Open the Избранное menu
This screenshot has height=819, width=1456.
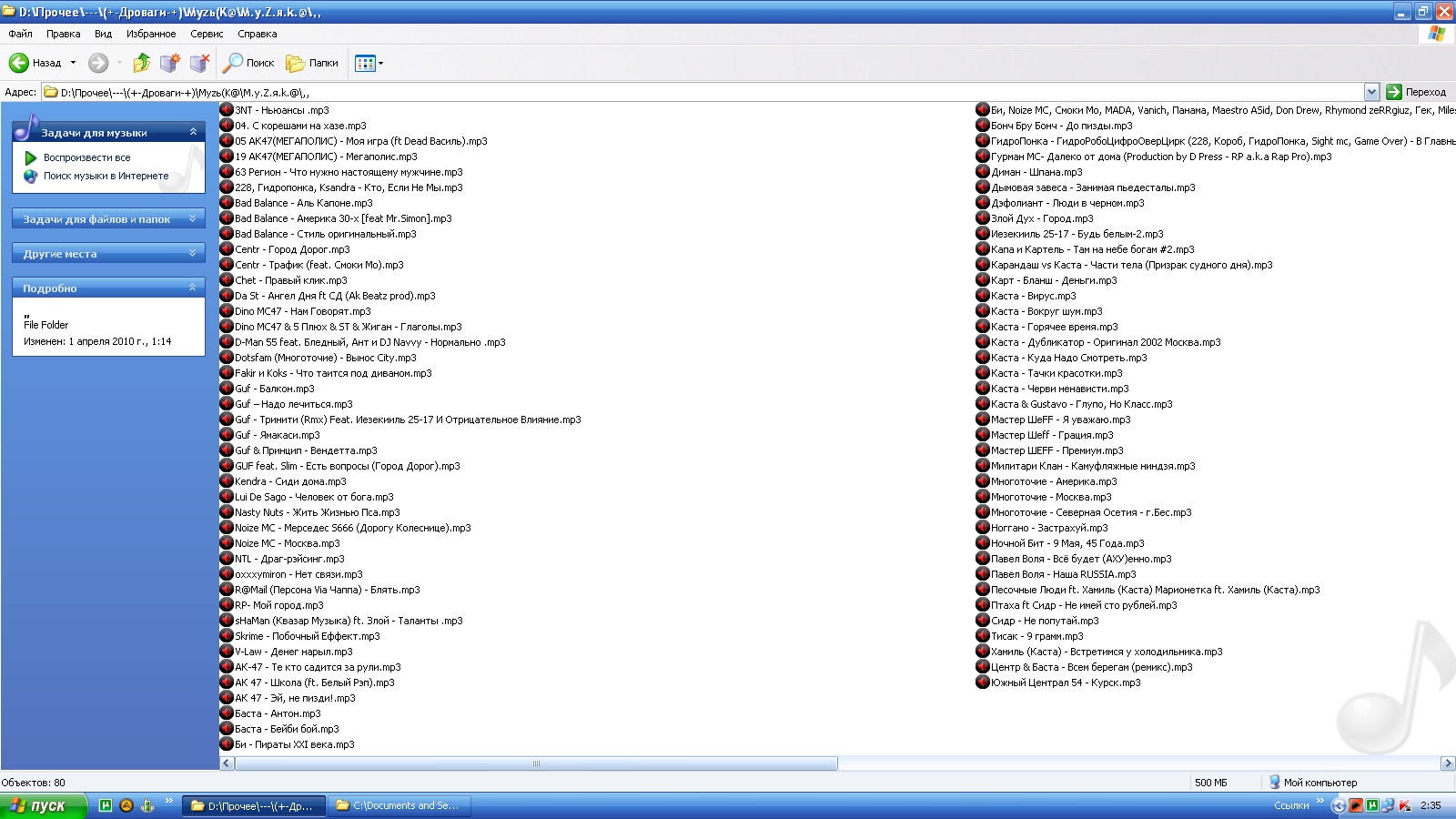click(x=151, y=34)
